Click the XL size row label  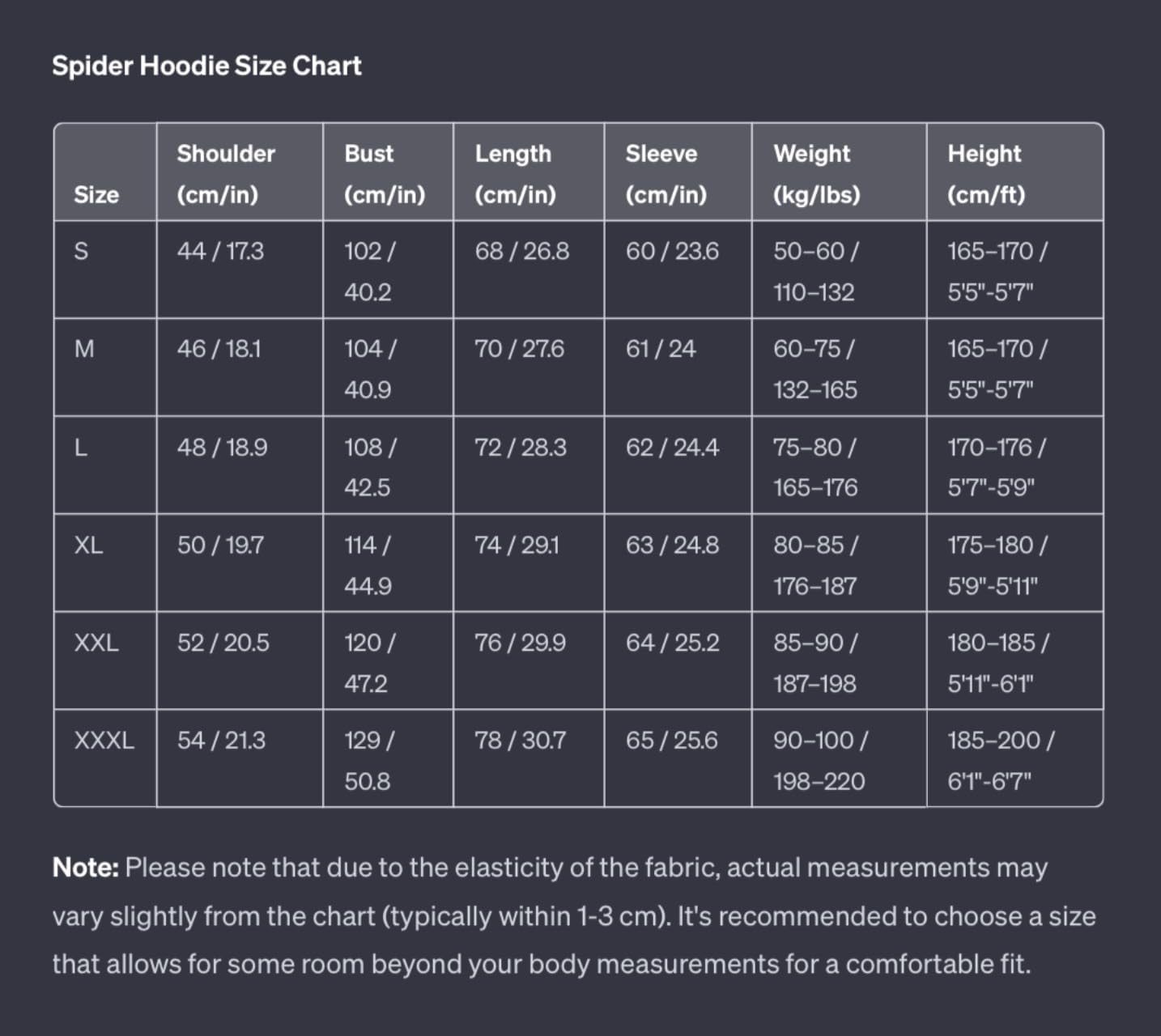tap(88, 545)
